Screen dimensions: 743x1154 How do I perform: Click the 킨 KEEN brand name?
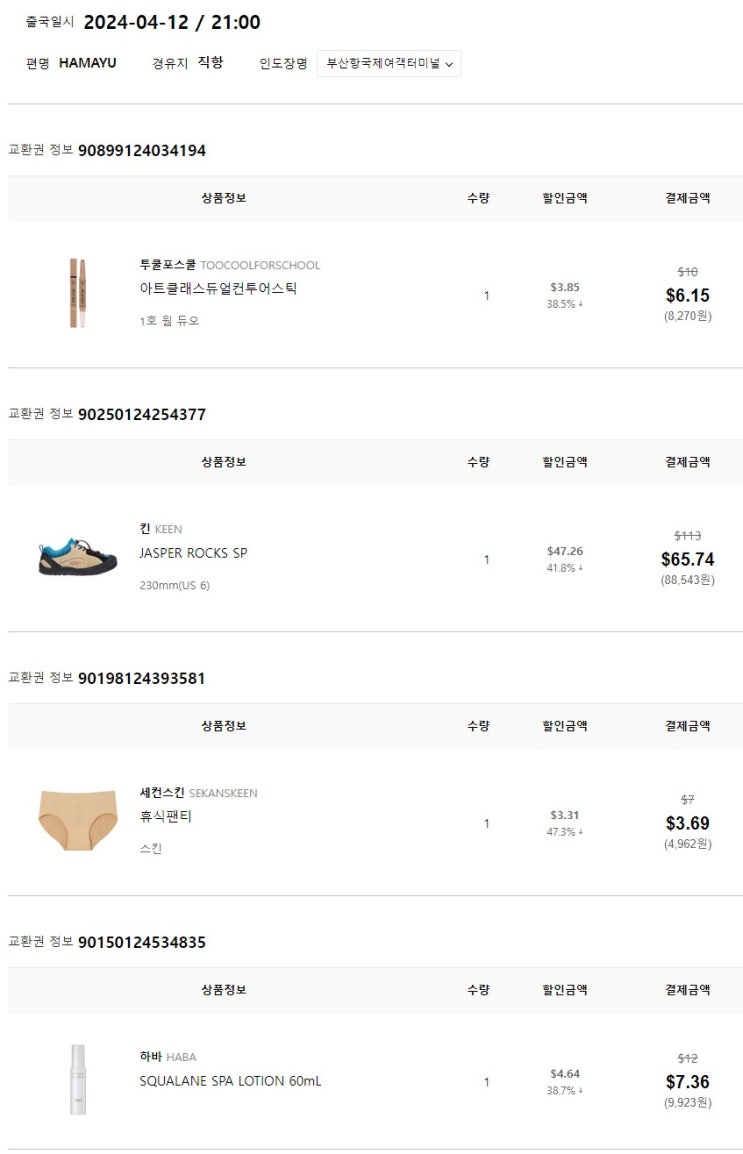click(161, 529)
